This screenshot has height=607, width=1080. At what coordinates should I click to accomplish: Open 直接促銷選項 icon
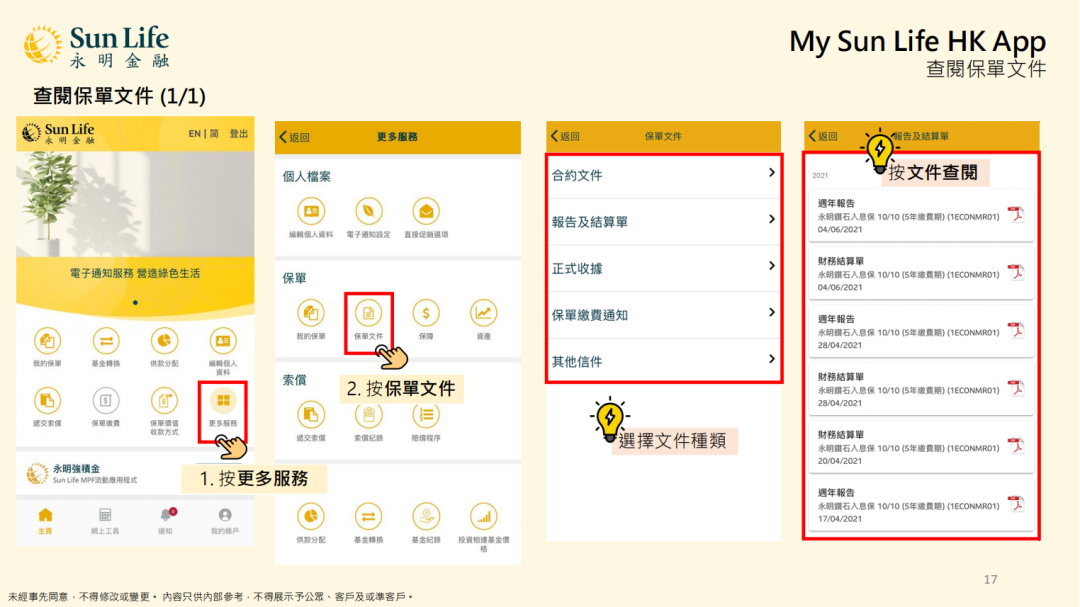pyautogui.click(x=426, y=212)
